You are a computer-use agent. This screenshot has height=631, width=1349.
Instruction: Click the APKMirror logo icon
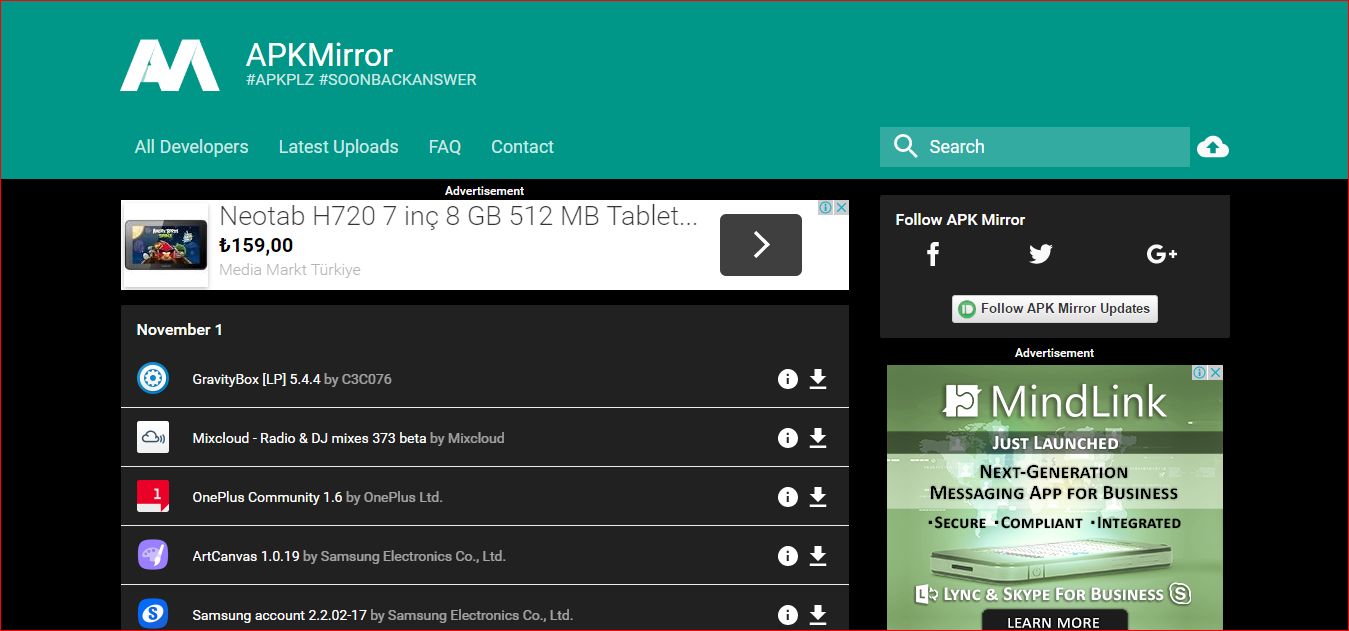click(x=170, y=66)
